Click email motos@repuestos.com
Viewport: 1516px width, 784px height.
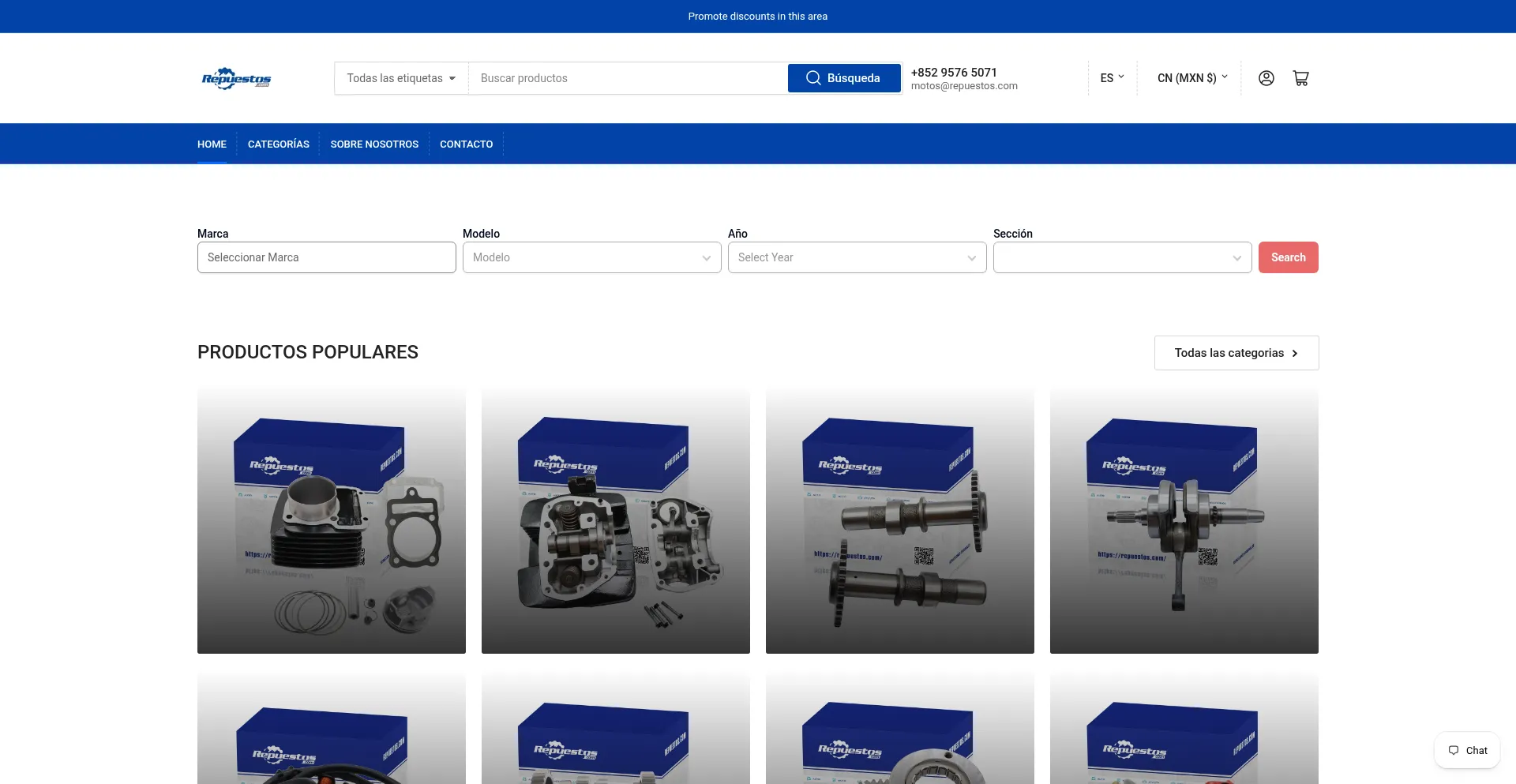[x=964, y=86]
